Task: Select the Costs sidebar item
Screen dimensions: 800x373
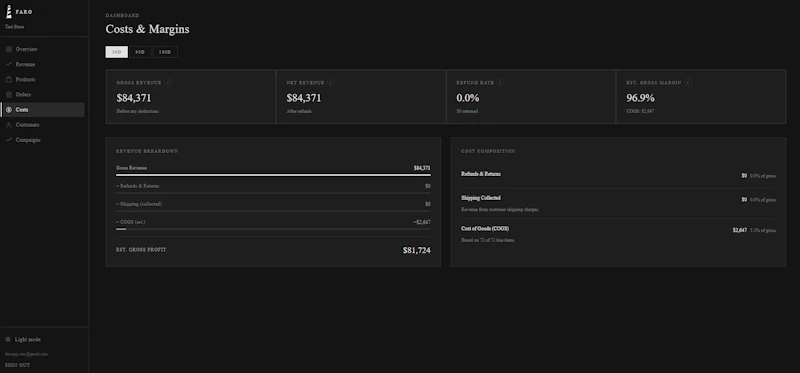Action: [43, 110]
